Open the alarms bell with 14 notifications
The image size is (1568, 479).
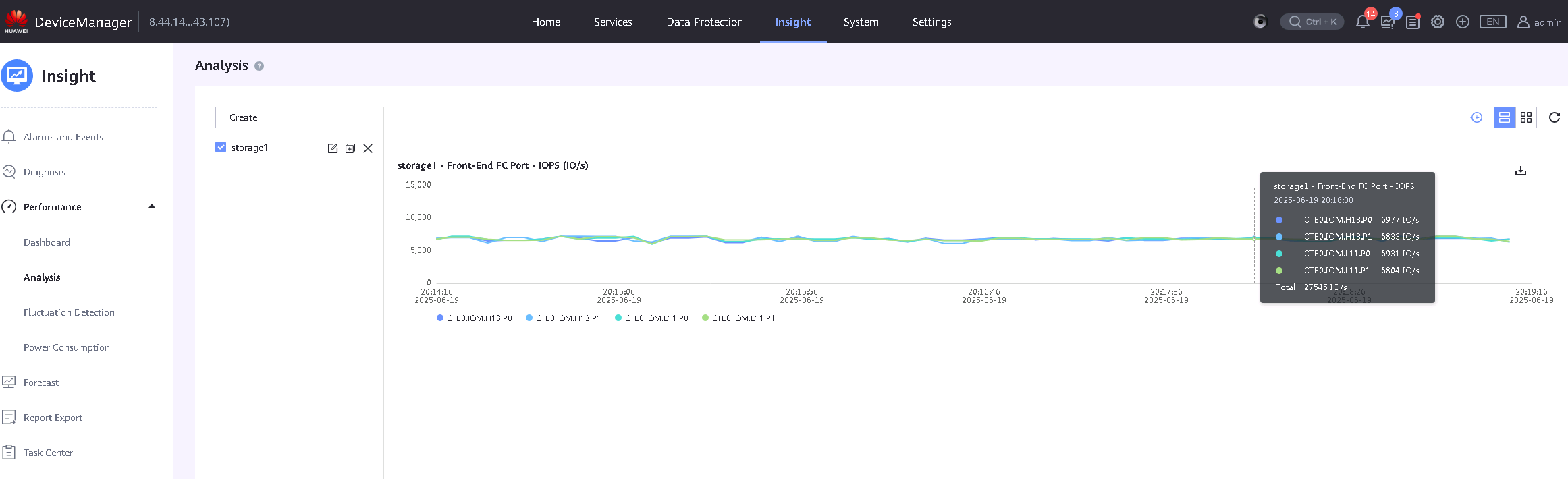click(x=1362, y=22)
